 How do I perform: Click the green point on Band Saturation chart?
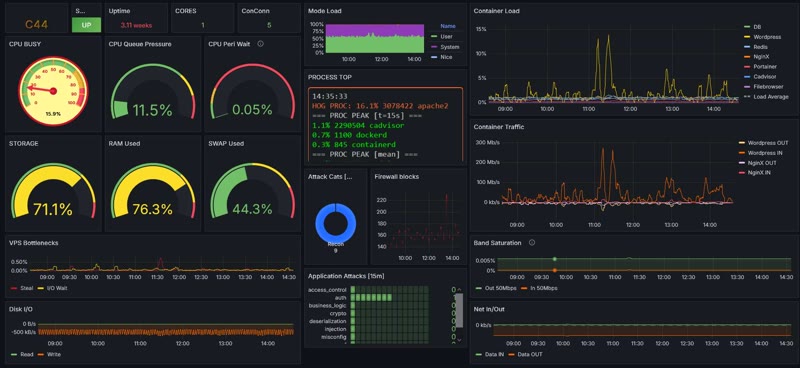pos(555,259)
